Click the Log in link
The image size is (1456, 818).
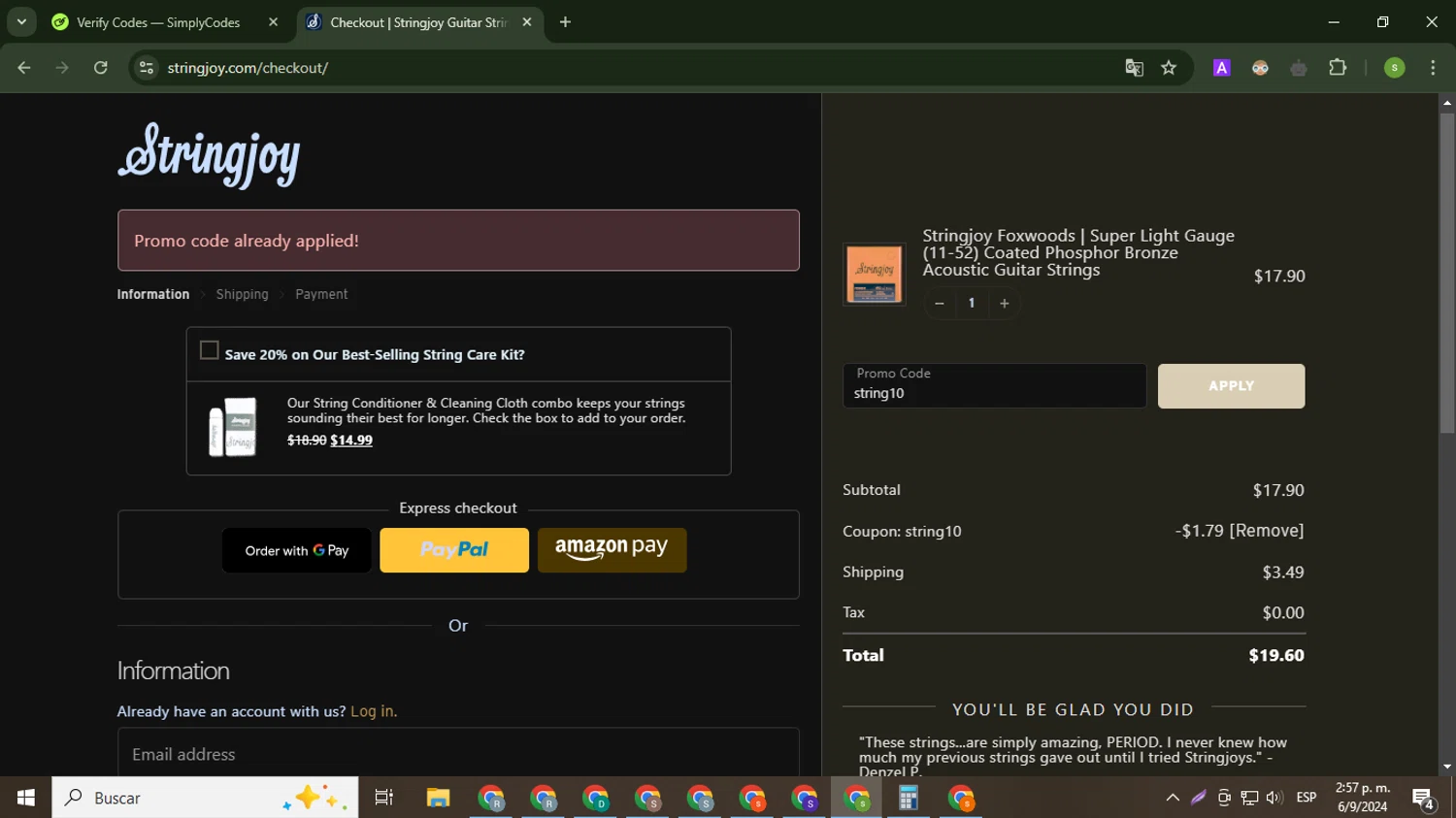374,711
